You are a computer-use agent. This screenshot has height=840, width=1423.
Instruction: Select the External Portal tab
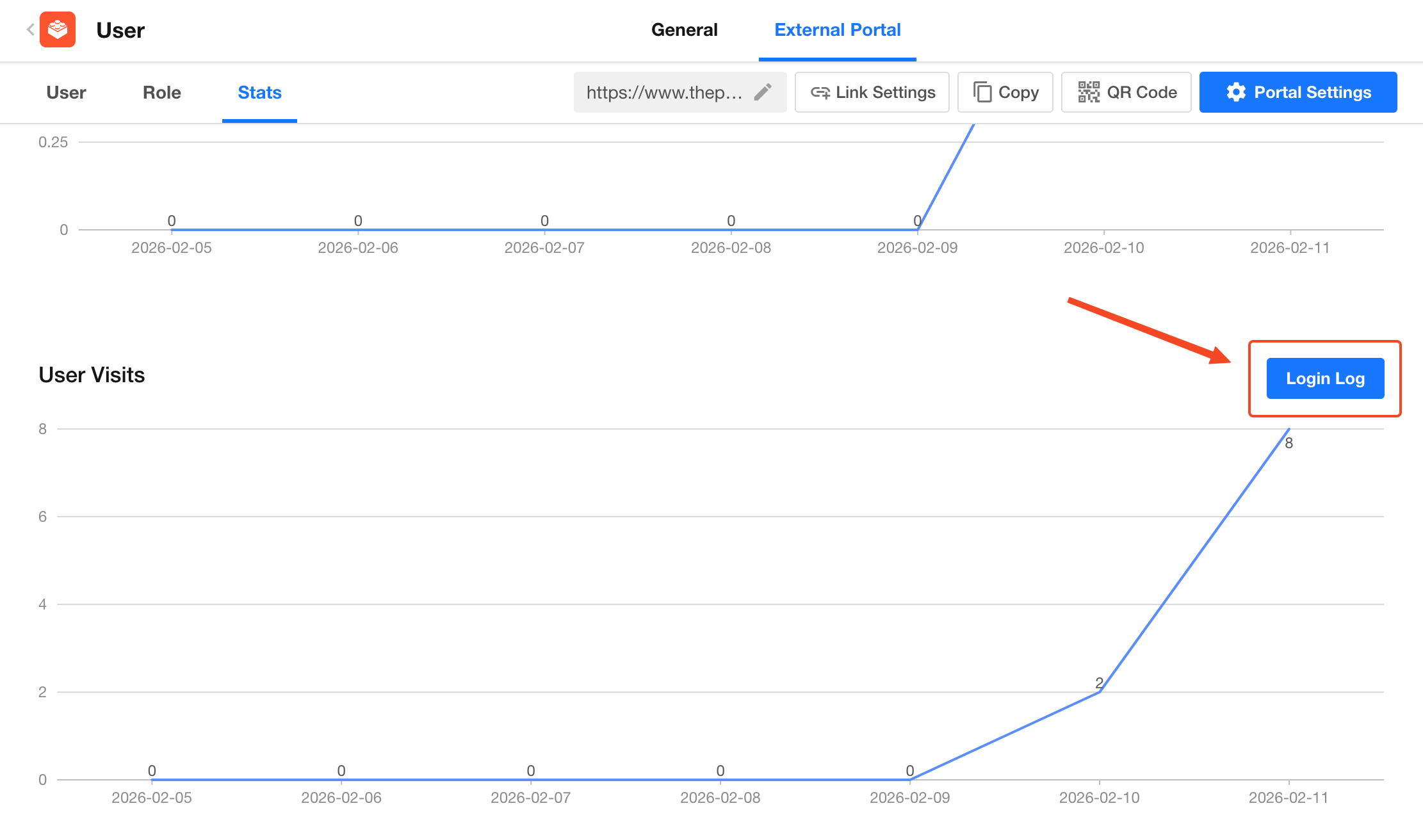[837, 29]
